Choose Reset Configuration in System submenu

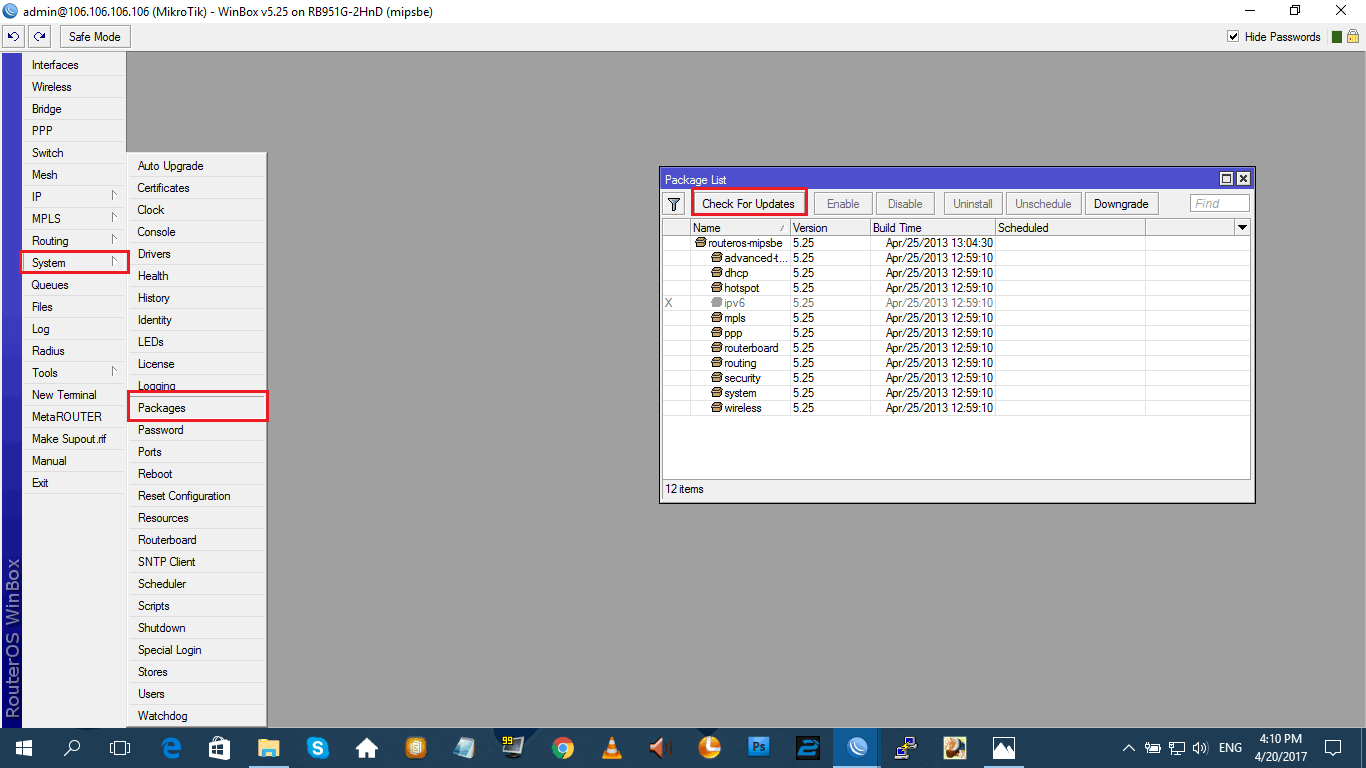pos(197,496)
